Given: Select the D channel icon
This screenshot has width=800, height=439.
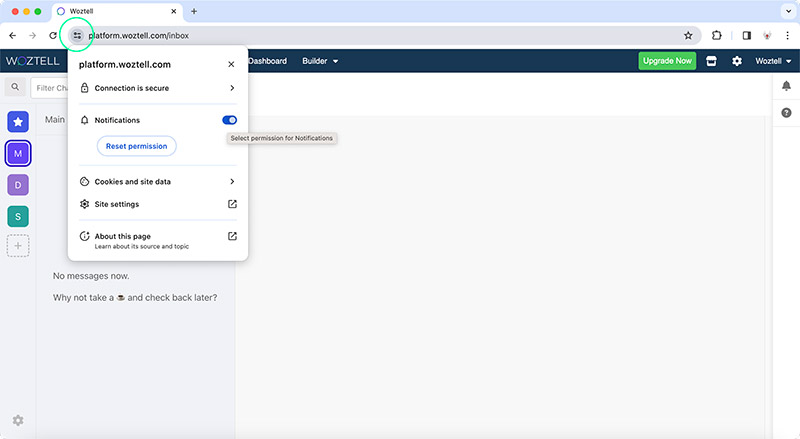Looking at the screenshot, I should (18, 185).
